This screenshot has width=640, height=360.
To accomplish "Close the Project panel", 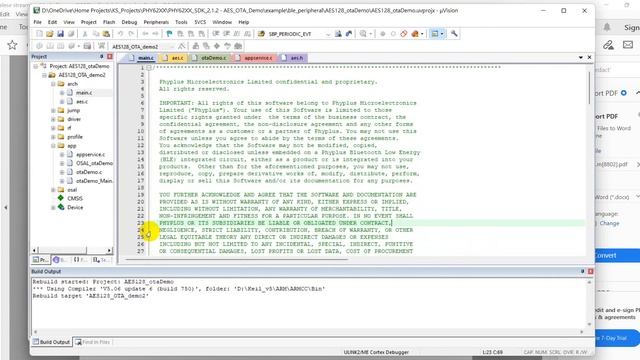I will (110, 56).
